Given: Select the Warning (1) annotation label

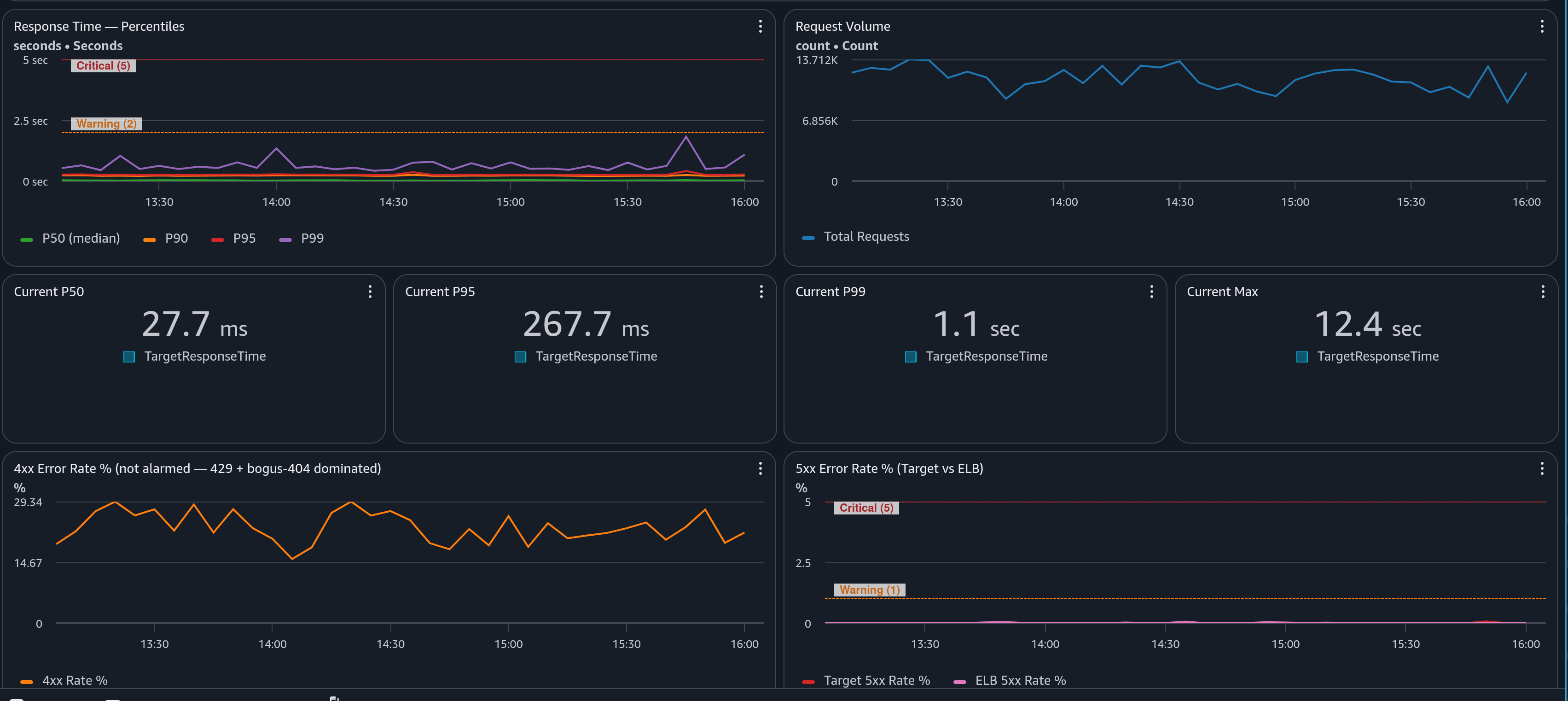Looking at the screenshot, I should pos(870,590).
